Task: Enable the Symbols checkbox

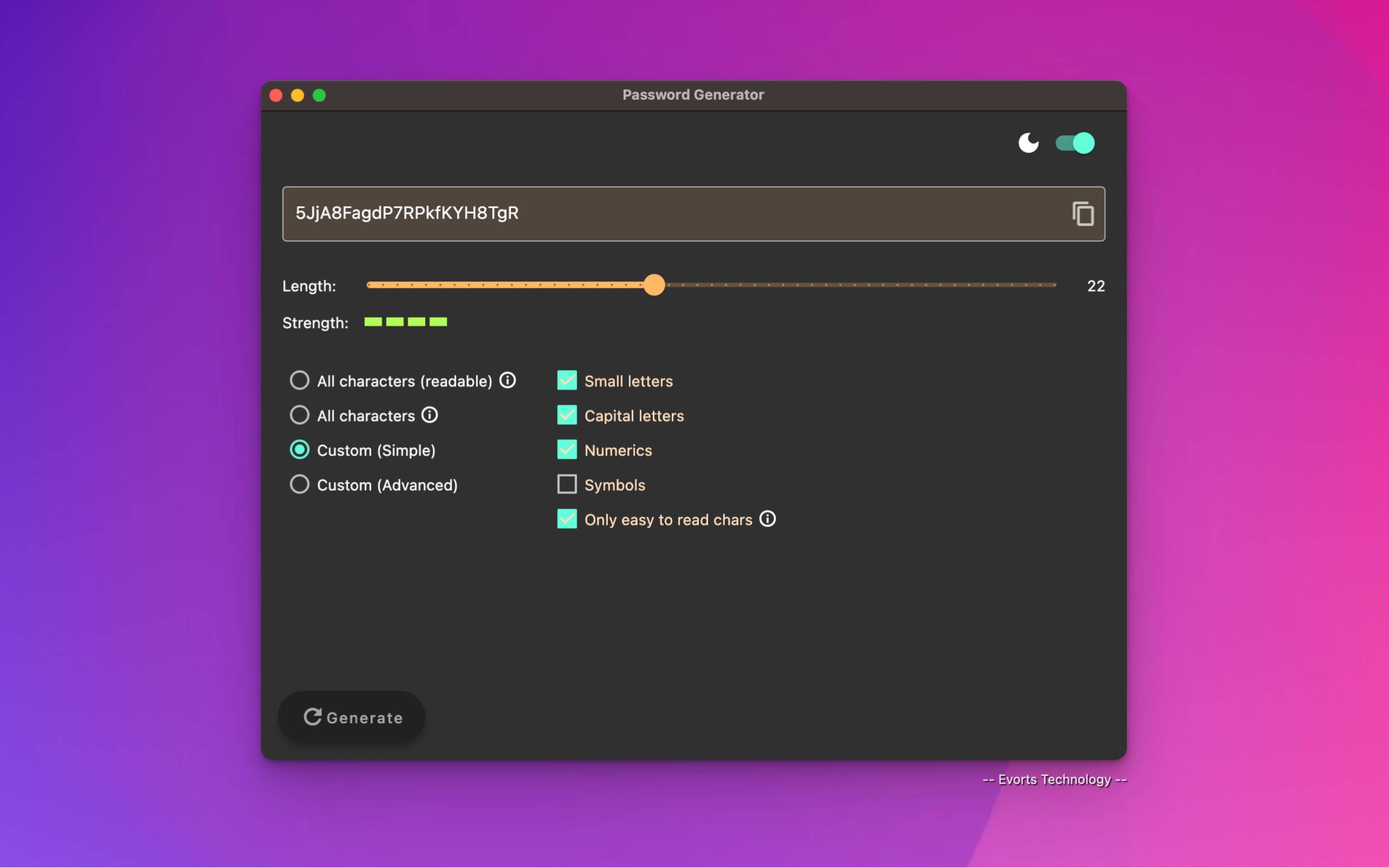Action: [567, 484]
